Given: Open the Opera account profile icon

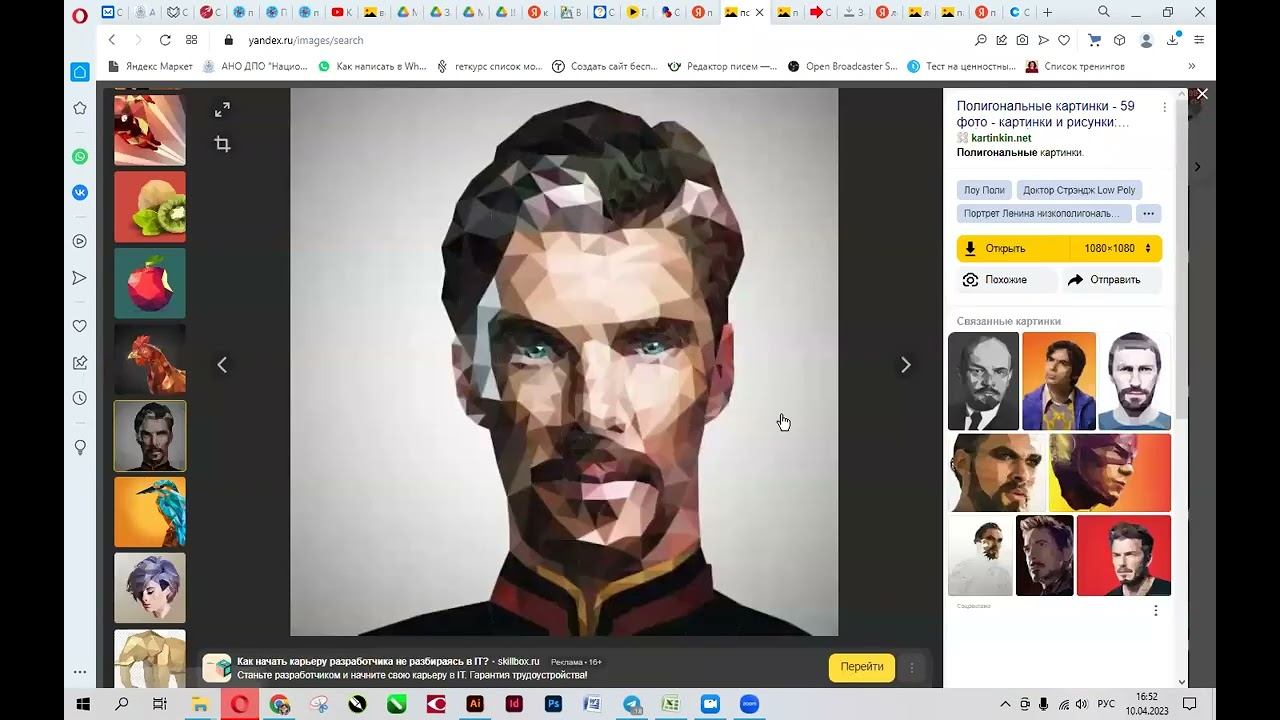Looking at the screenshot, I should 1146,40.
